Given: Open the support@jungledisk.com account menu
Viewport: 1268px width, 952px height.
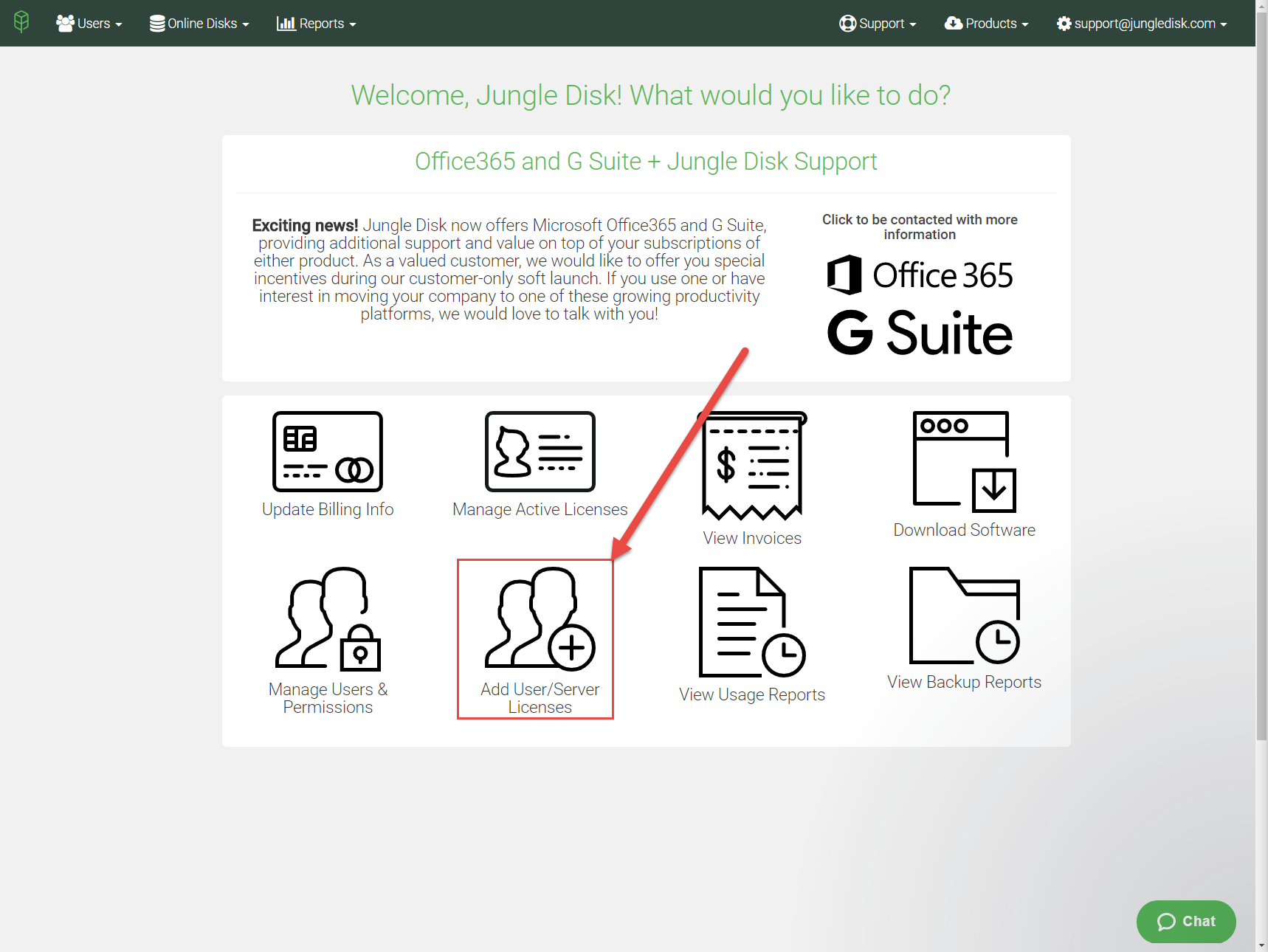Looking at the screenshot, I should (1142, 24).
